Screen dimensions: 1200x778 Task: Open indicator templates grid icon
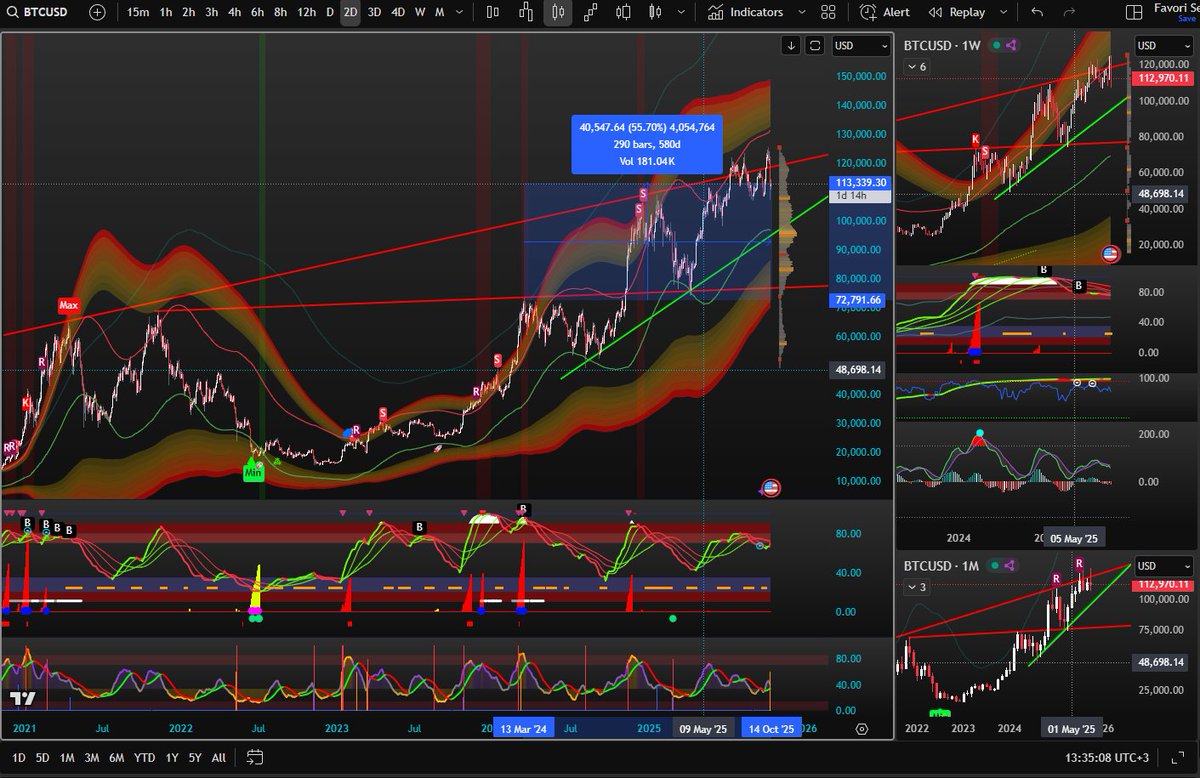[828, 12]
